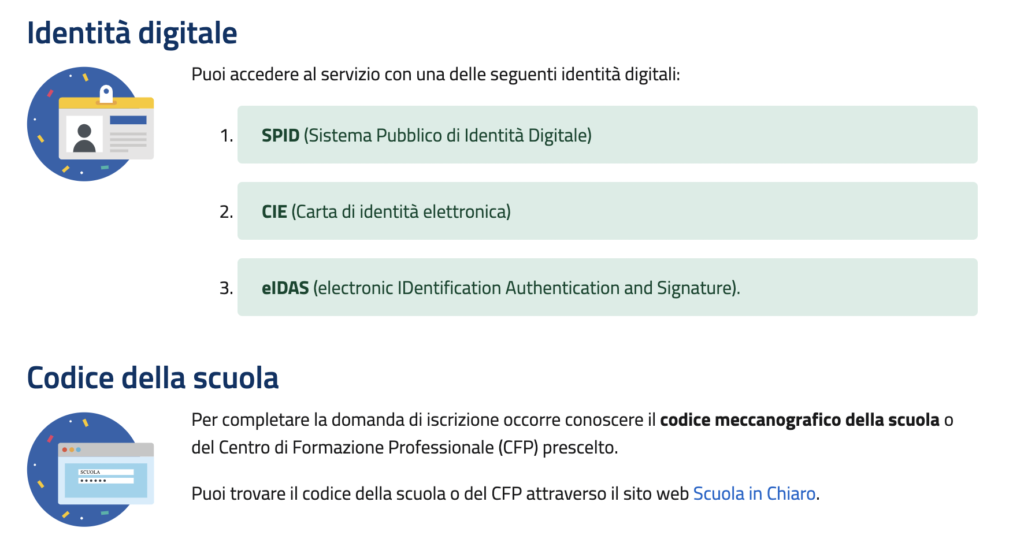Click the password dots field in illustration
The height and width of the screenshot is (550, 1024).
106,480
